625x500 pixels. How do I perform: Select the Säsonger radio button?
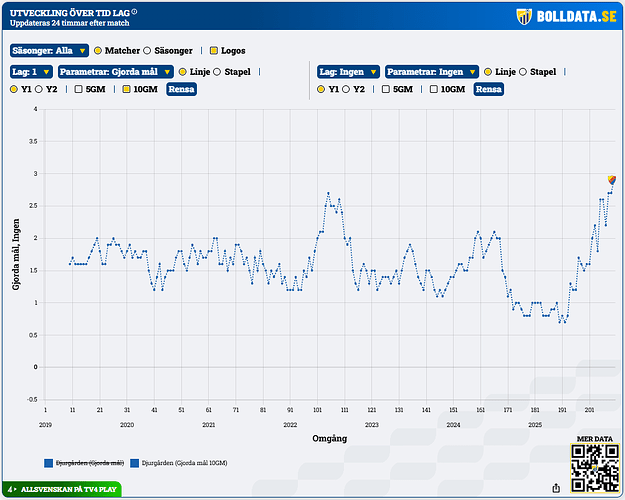pos(148,50)
